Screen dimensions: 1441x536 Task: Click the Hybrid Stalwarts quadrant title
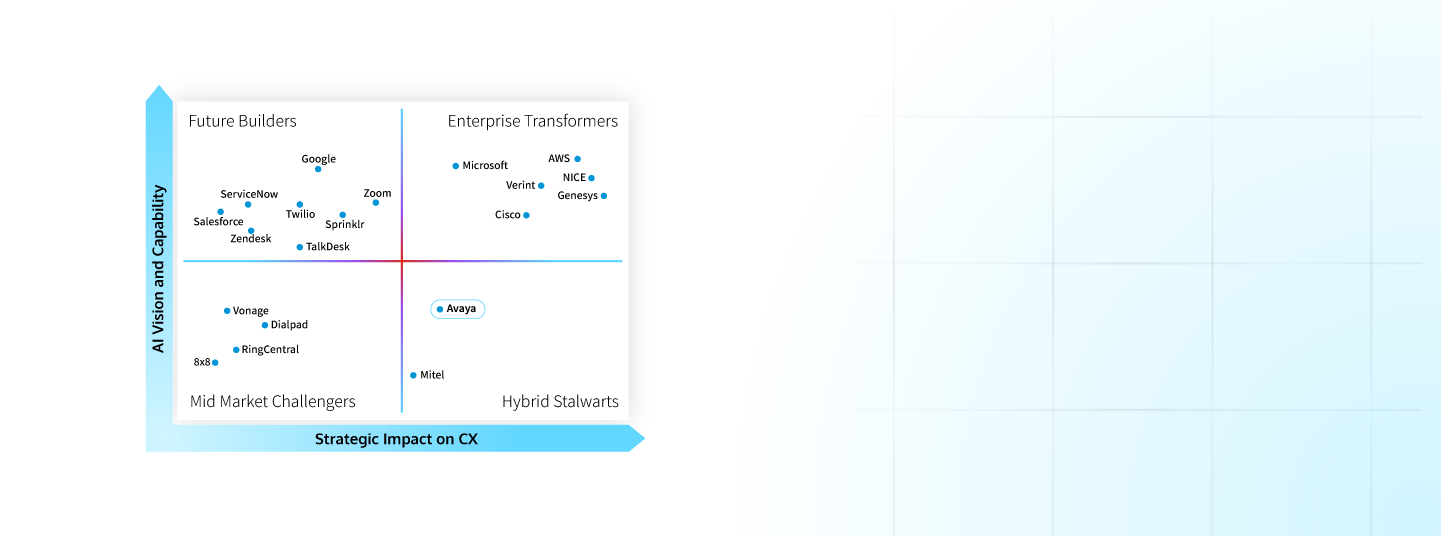[560, 401]
